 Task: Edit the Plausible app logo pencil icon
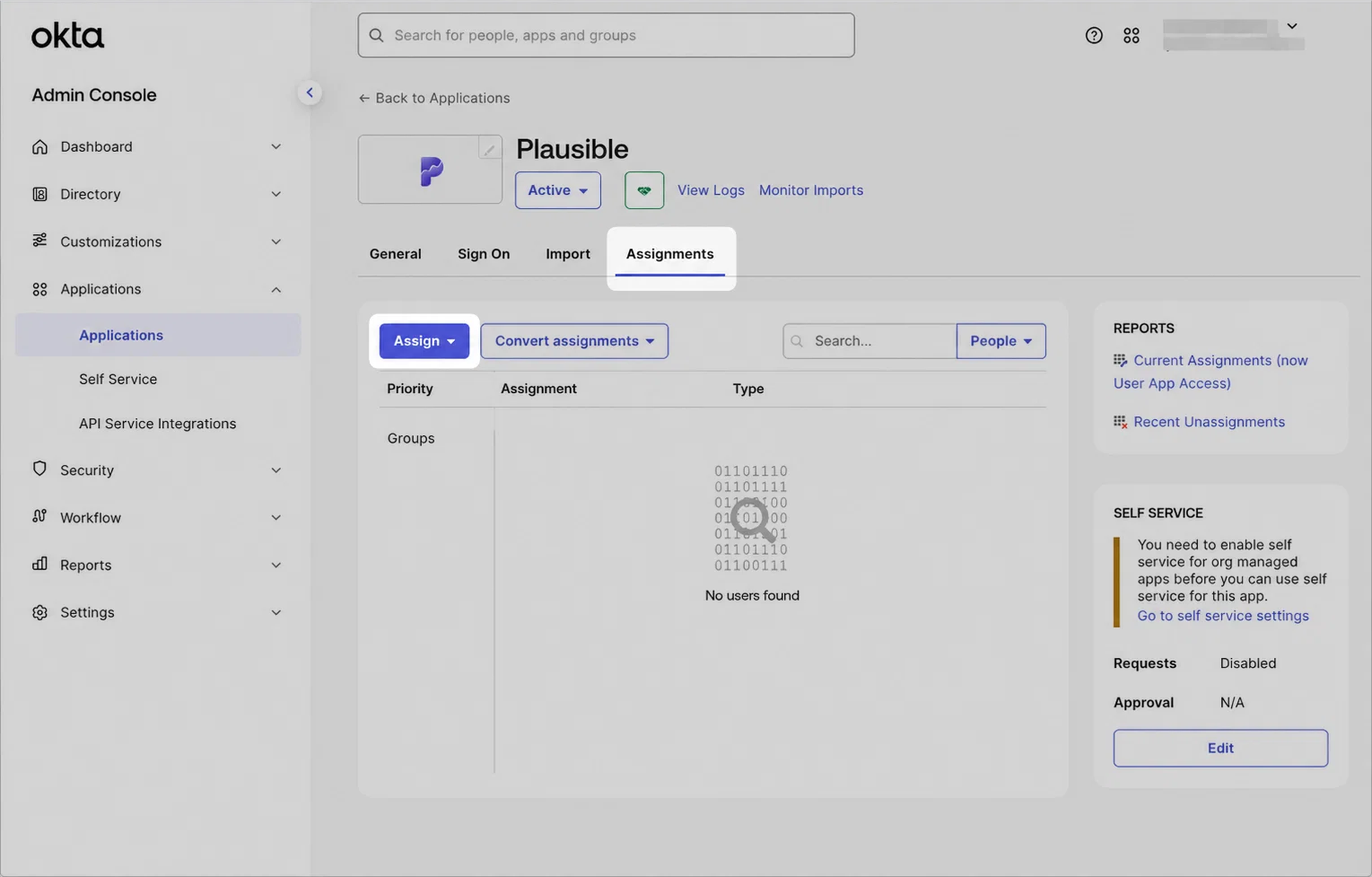point(489,149)
